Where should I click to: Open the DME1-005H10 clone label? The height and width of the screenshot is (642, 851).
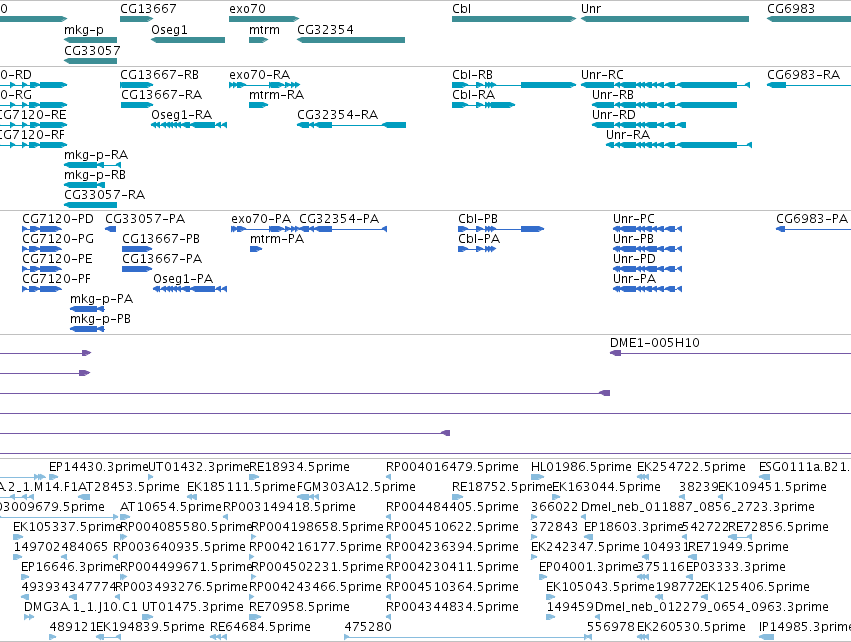[x=655, y=343]
